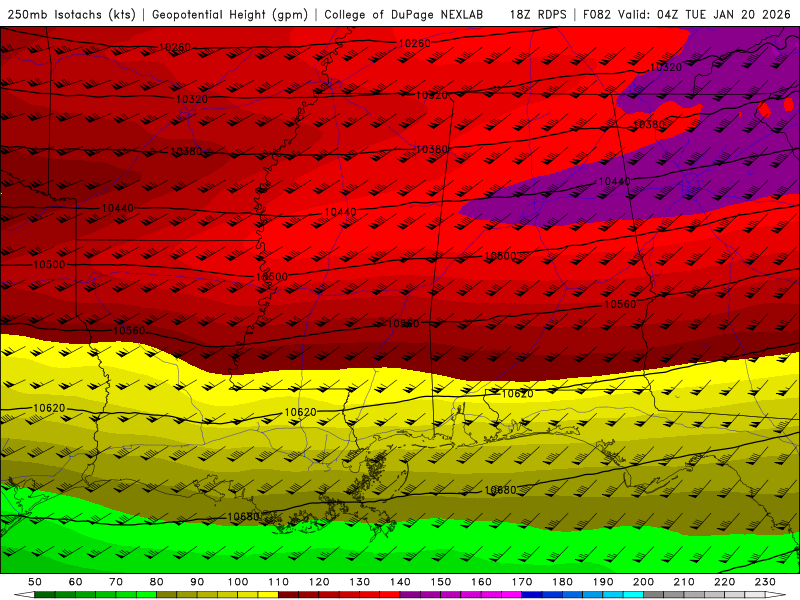Select the darkest maroon swatch starting at 110
800x600 pixels.
(289, 595)
